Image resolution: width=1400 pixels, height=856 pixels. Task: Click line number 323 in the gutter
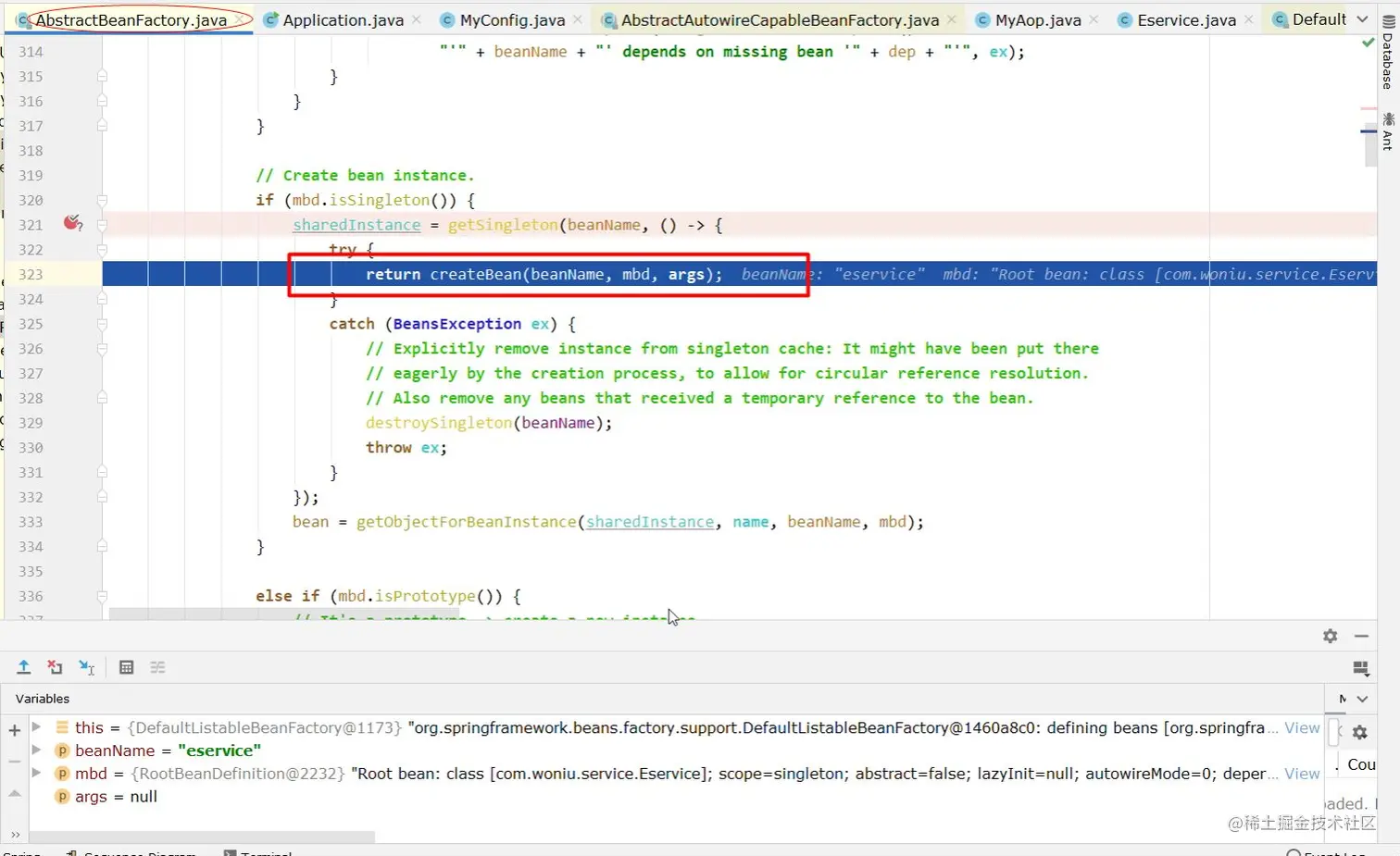click(x=31, y=275)
